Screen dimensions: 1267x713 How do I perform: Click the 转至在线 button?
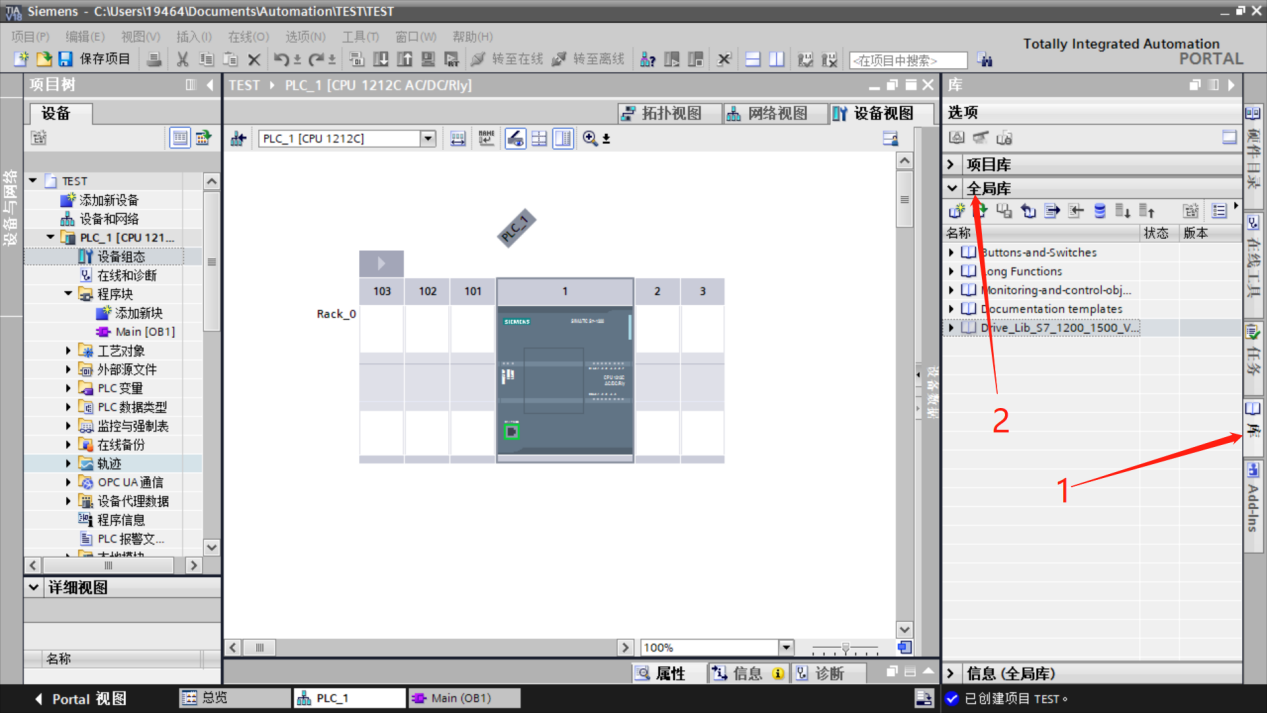point(507,60)
